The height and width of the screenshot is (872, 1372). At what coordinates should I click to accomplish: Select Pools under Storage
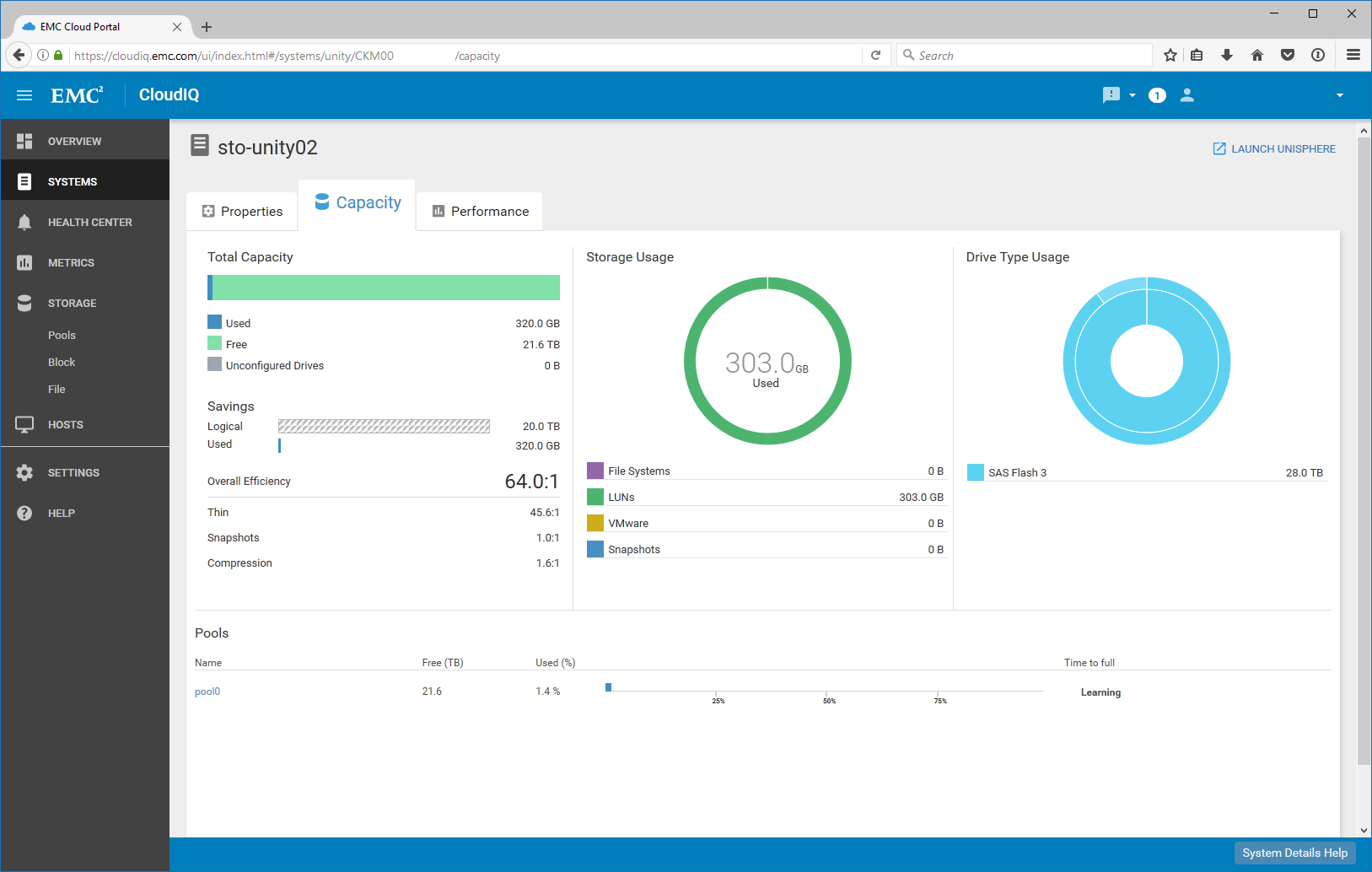[62, 336]
